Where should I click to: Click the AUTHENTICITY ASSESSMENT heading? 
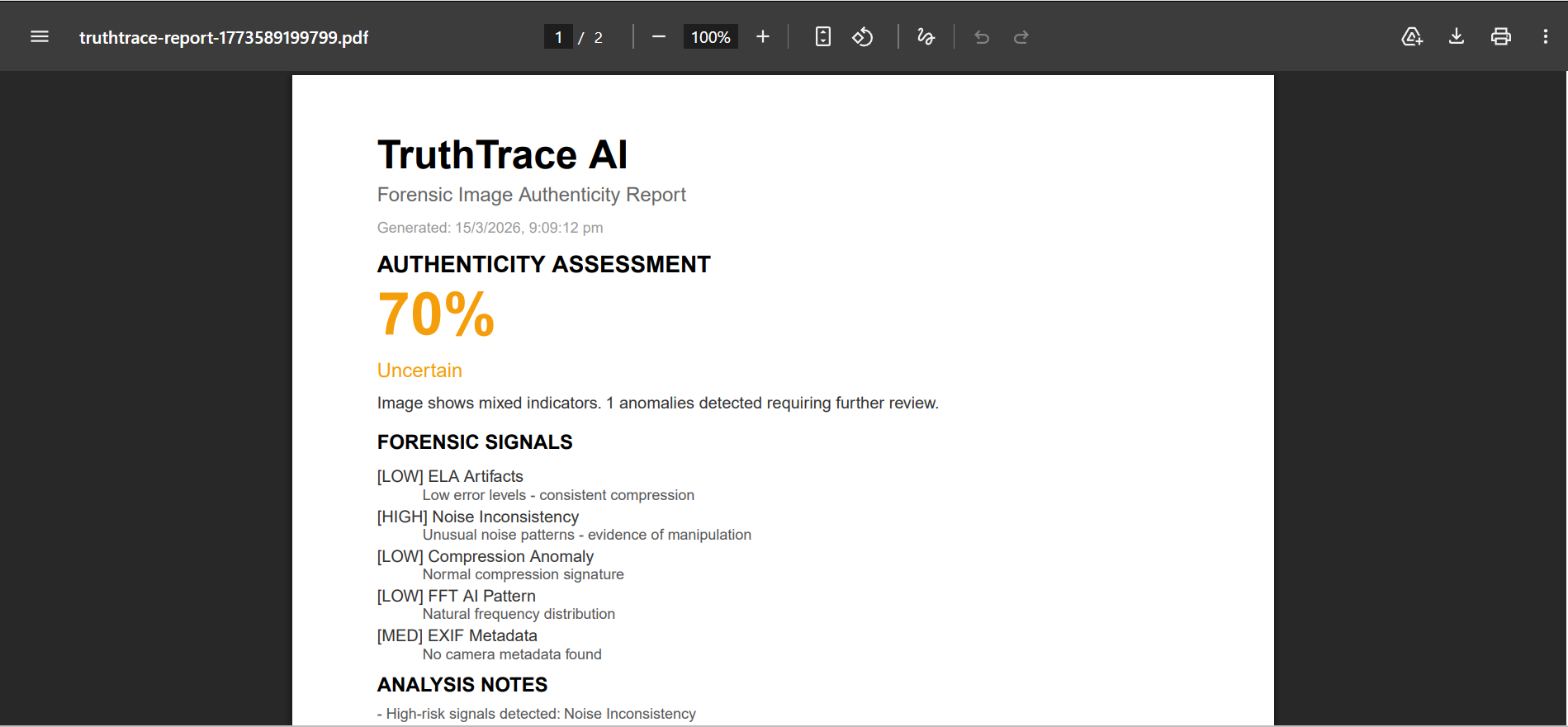coord(544,265)
